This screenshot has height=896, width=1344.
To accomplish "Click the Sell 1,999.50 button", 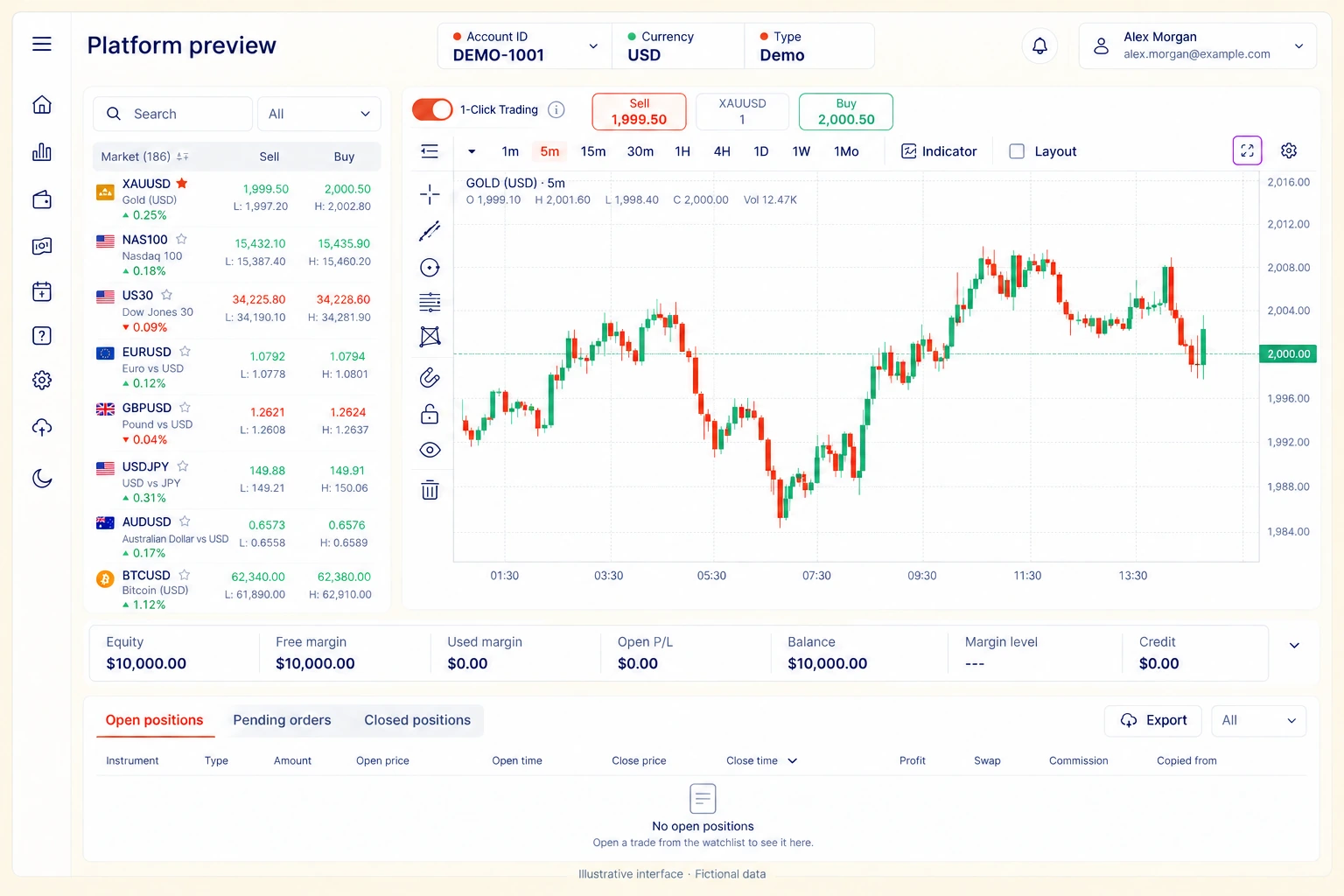I will (640, 112).
